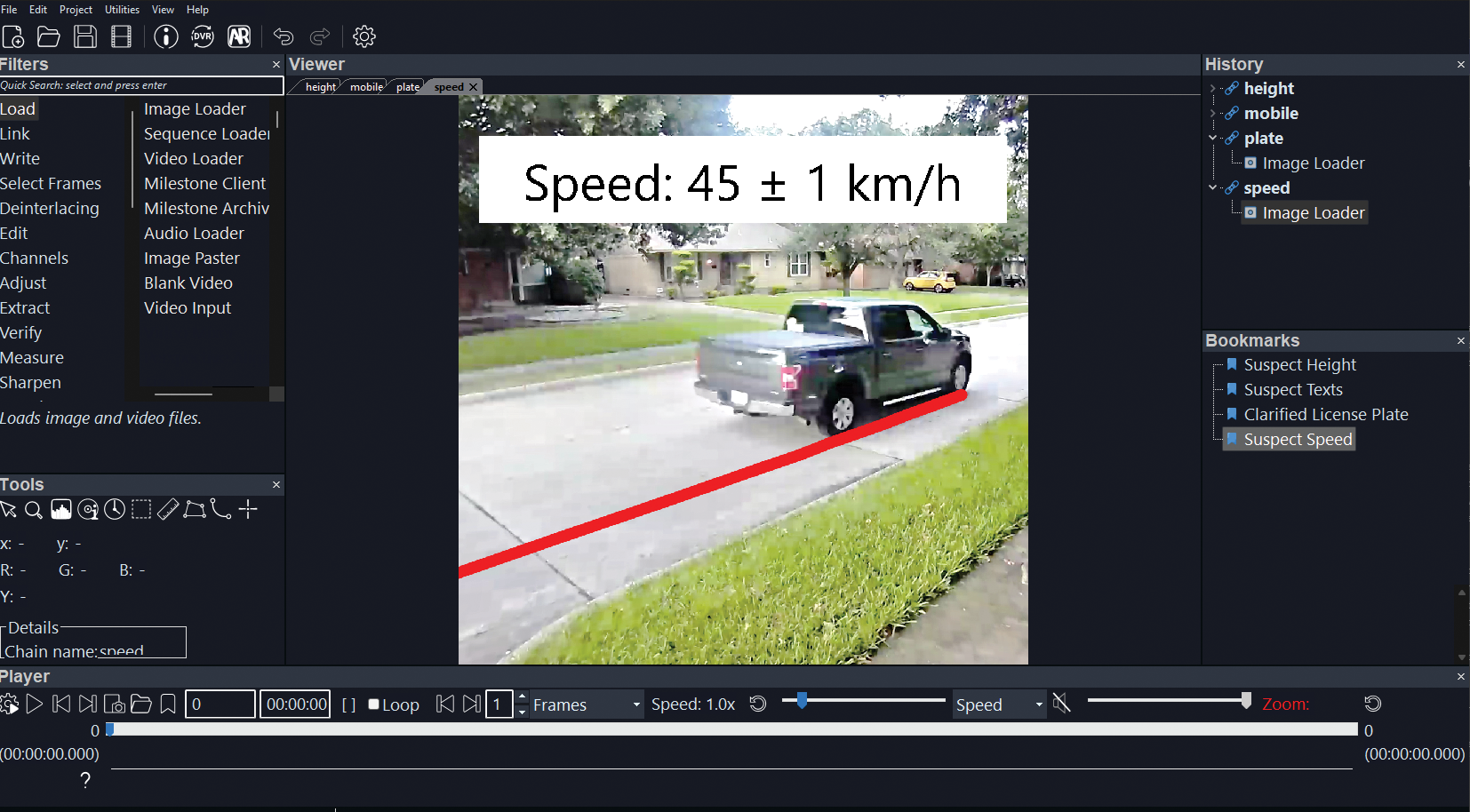Click the Quick Search filters field
Viewport: 1470px width, 812px height.
142,84
